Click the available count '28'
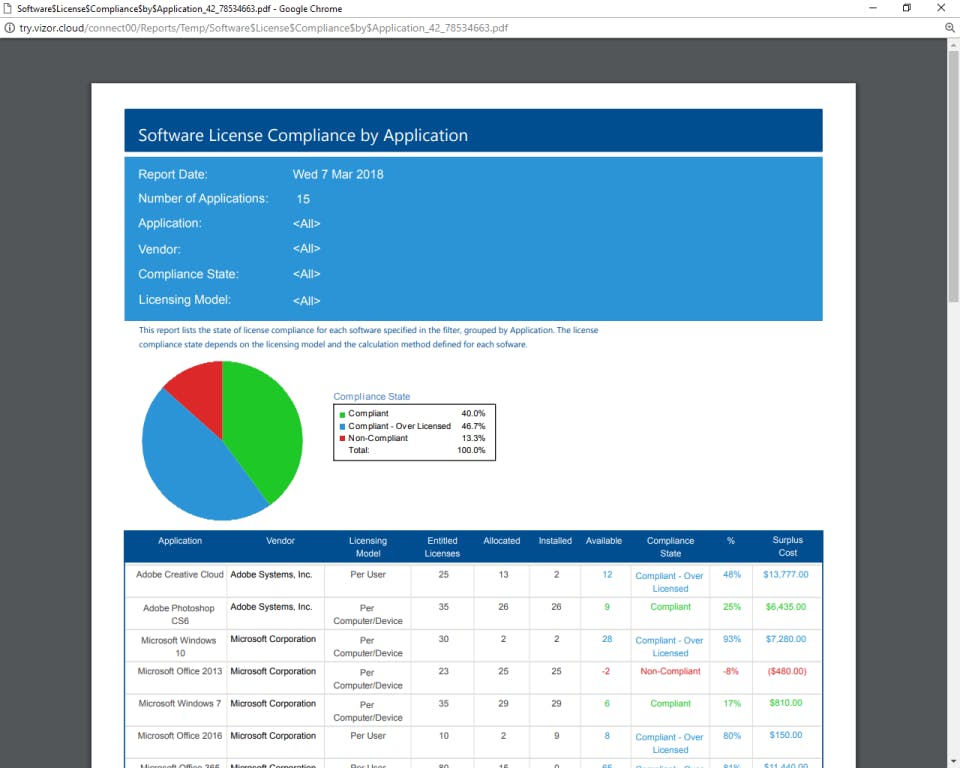Screen dimensions: 960x768 coord(607,639)
